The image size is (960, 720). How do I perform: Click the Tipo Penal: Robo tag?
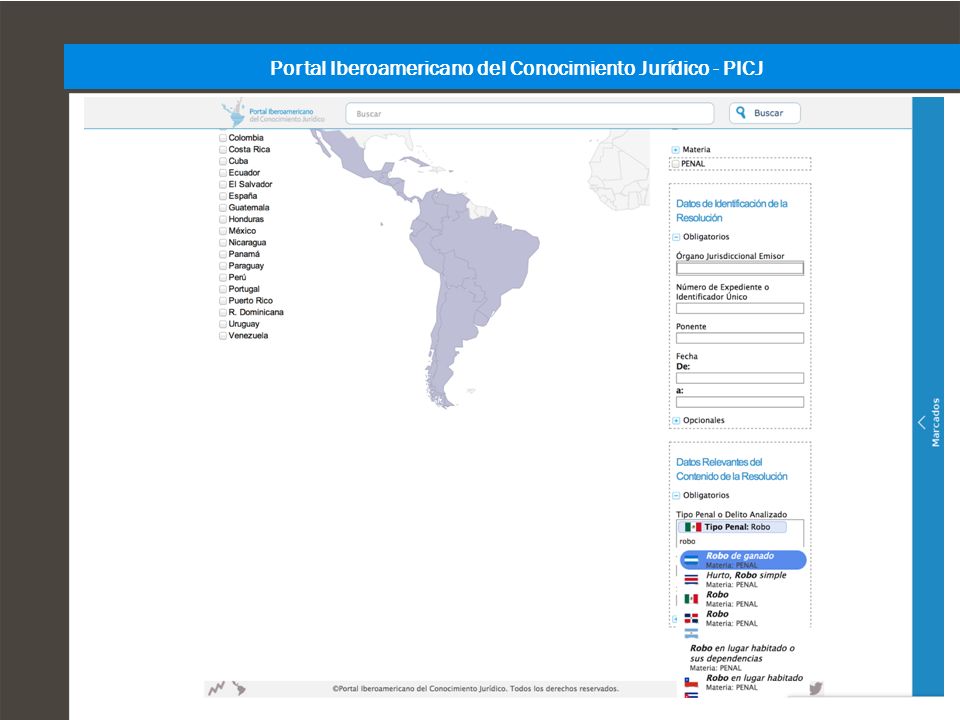[732, 527]
